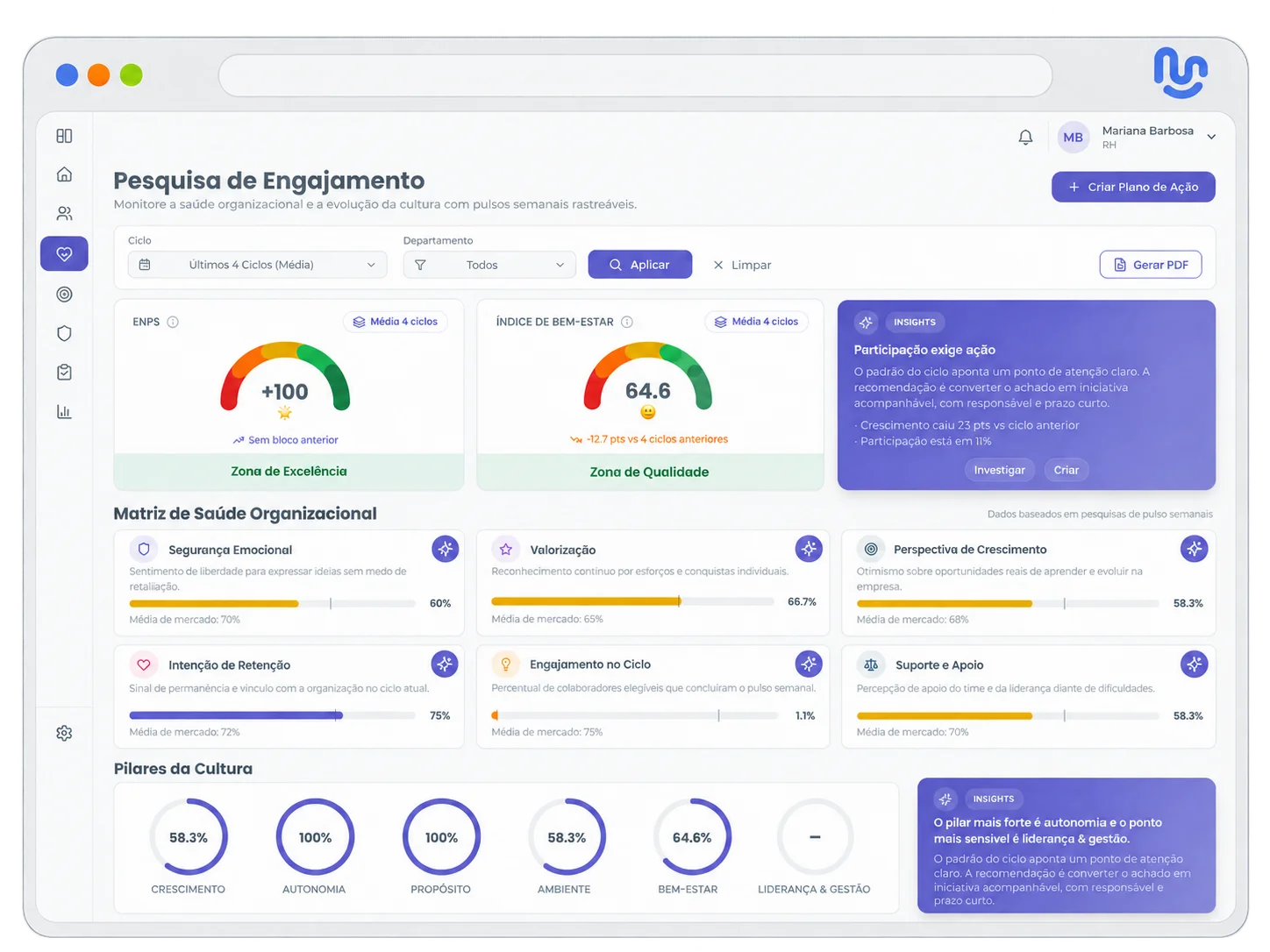This screenshot has height=952, width=1270.
Task: Select the target goals sidebar icon
Action: pyautogui.click(x=64, y=295)
